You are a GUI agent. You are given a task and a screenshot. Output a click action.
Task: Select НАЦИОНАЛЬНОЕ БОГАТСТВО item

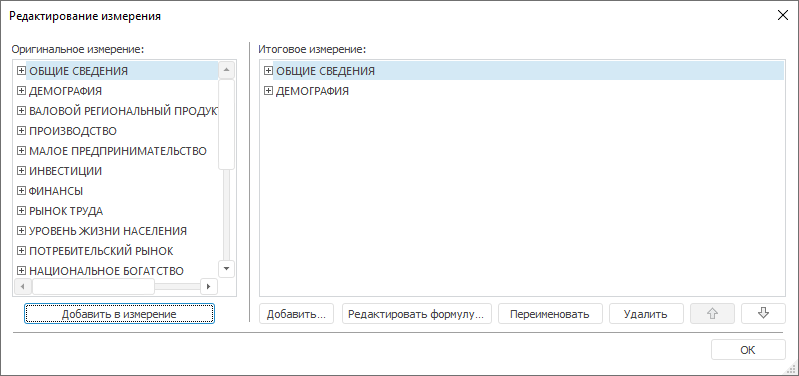click(x=106, y=271)
